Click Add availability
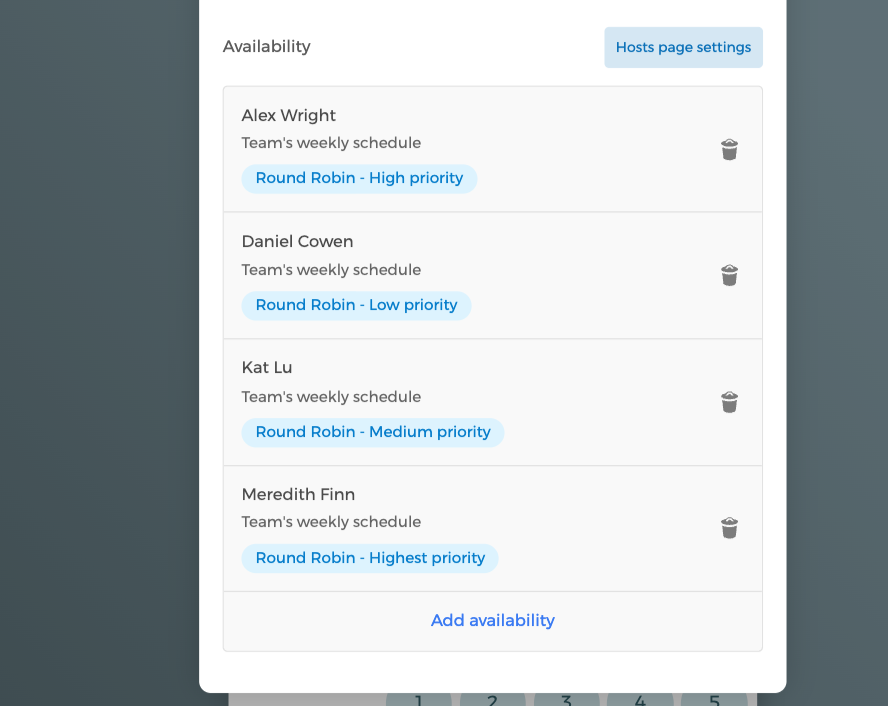Viewport: 888px width, 706px height. tap(492, 620)
